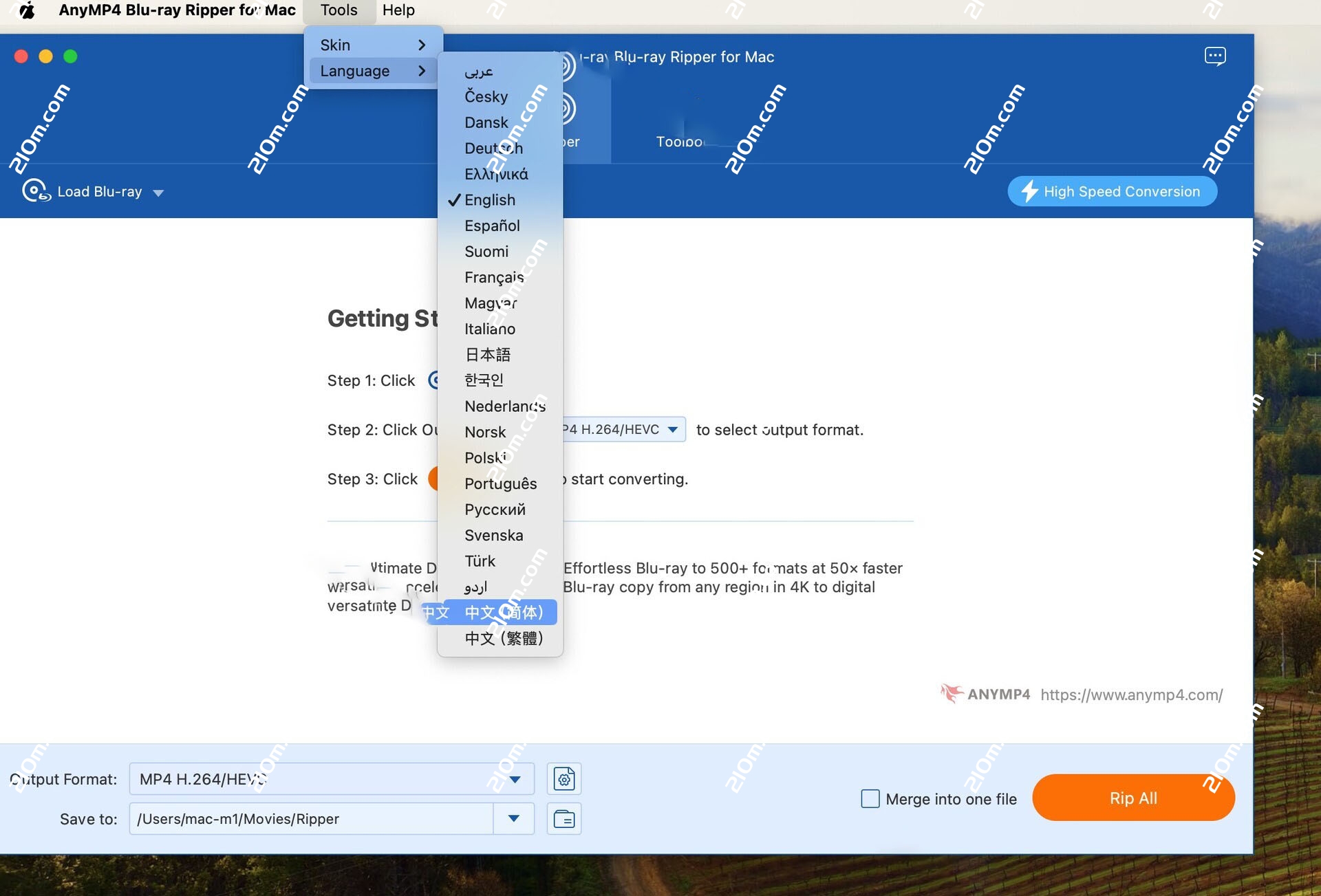The height and width of the screenshot is (896, 1321).
Task: Select English as the interface language
Action: pyautogui.click(x=490, y=200)
